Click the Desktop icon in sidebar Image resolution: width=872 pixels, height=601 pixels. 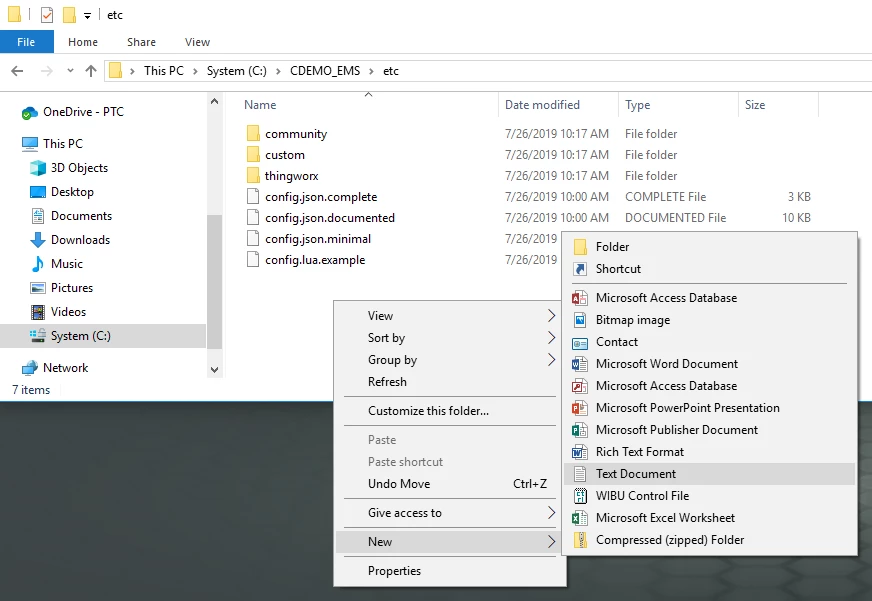tap(38, 192)
